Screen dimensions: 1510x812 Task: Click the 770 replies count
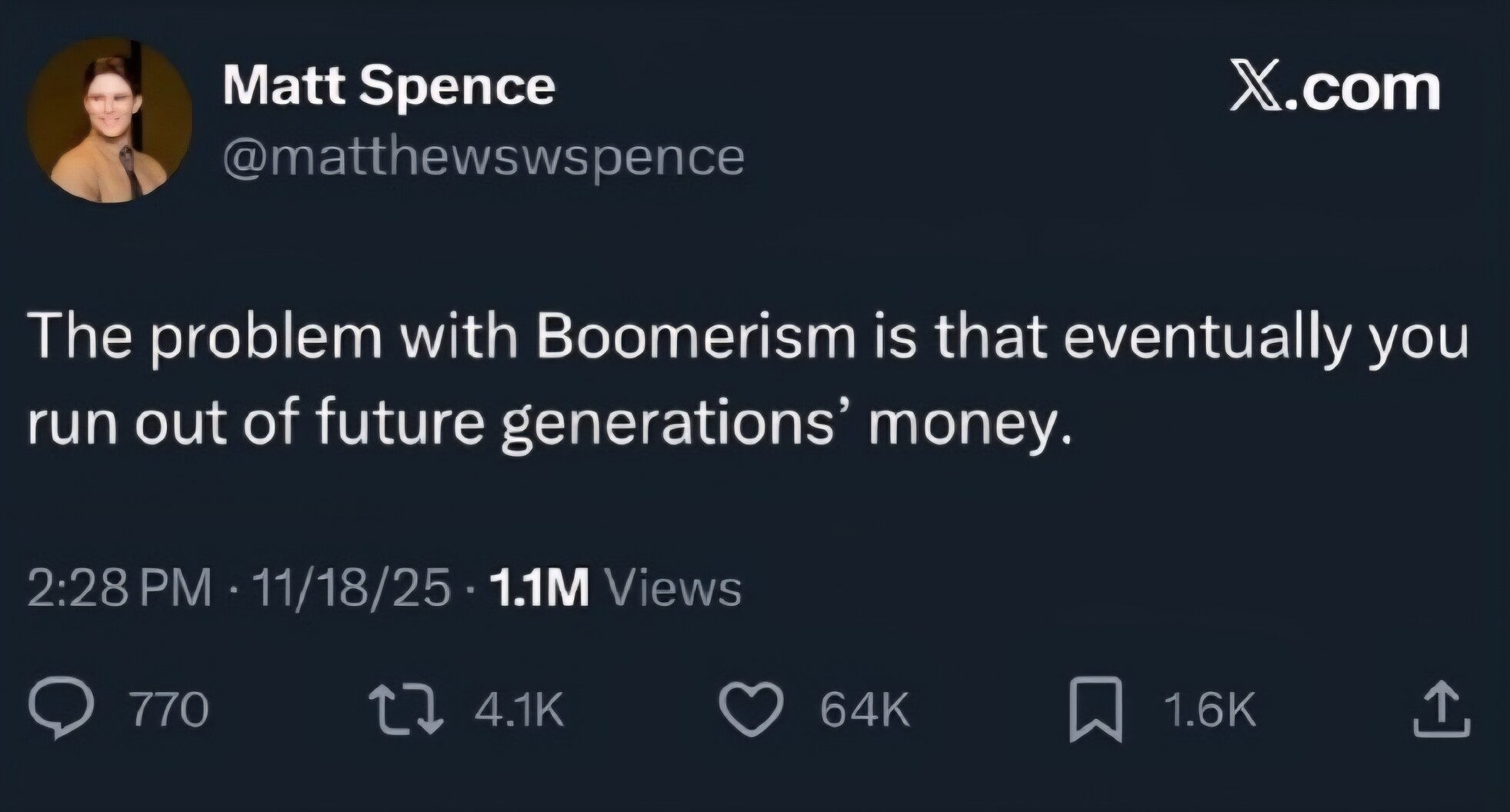tap(168, 709)
